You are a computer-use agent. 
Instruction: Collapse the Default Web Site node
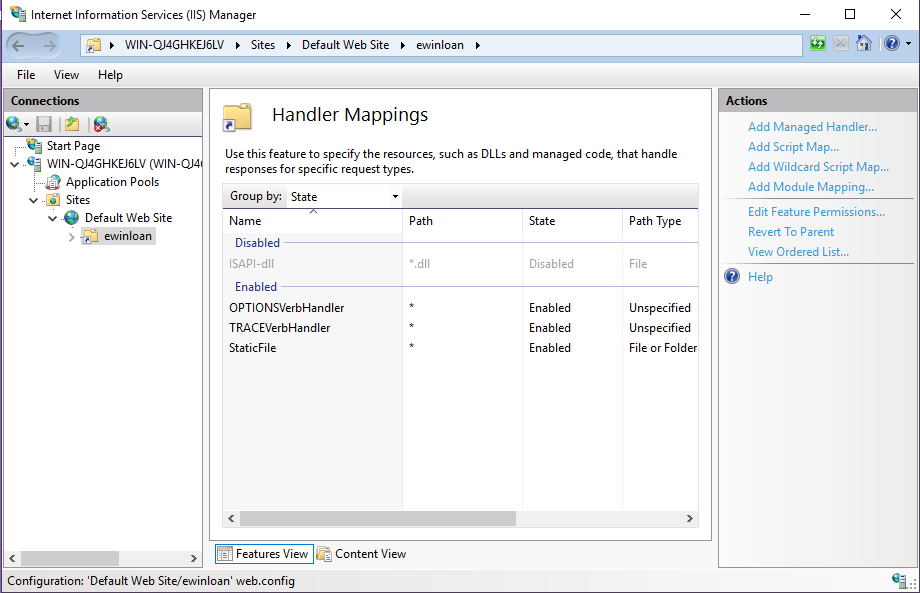pyautogui.click(x=52, y=219)
